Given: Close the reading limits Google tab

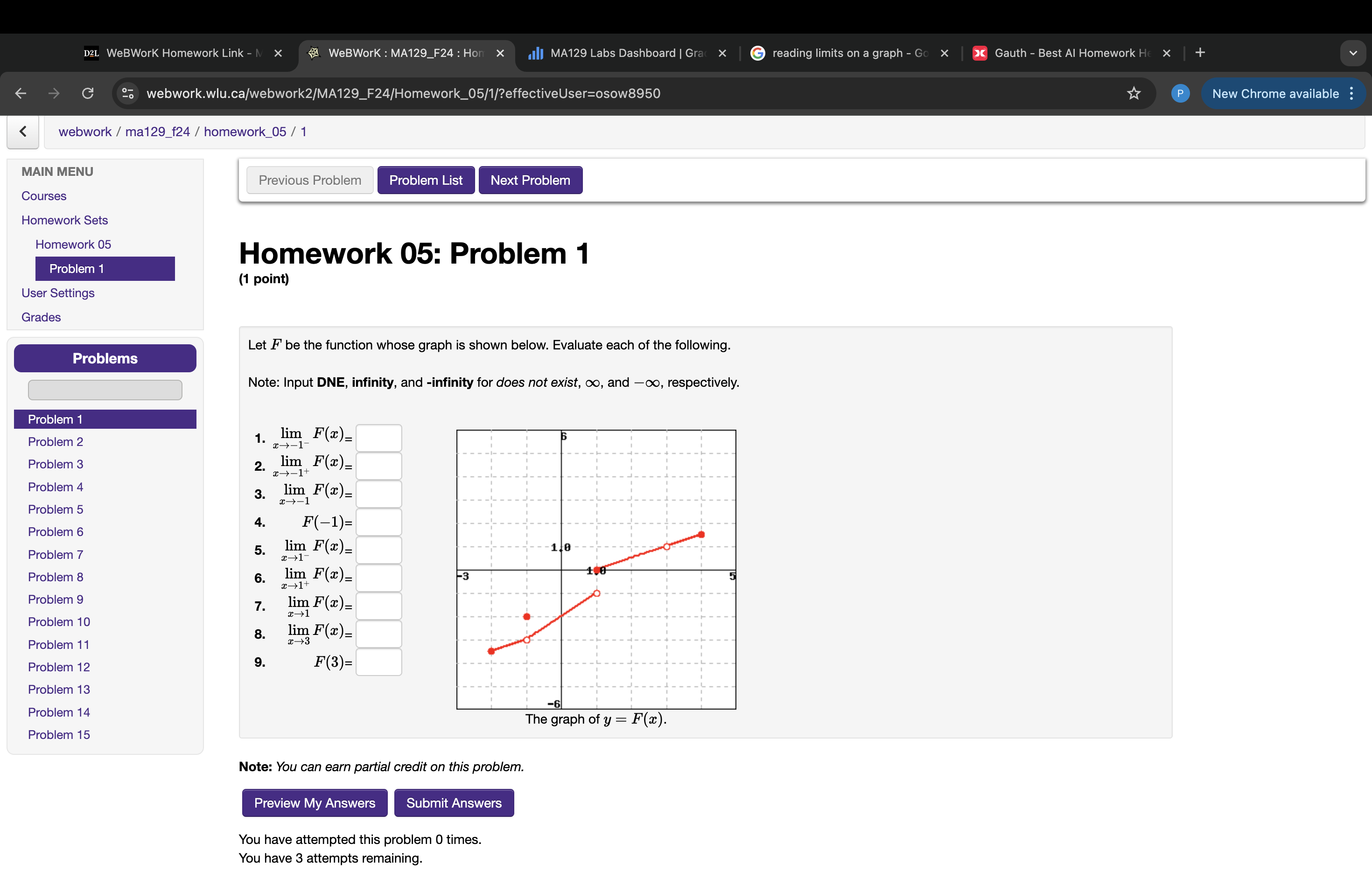Looking at the screenshot, I should [944, 53].
